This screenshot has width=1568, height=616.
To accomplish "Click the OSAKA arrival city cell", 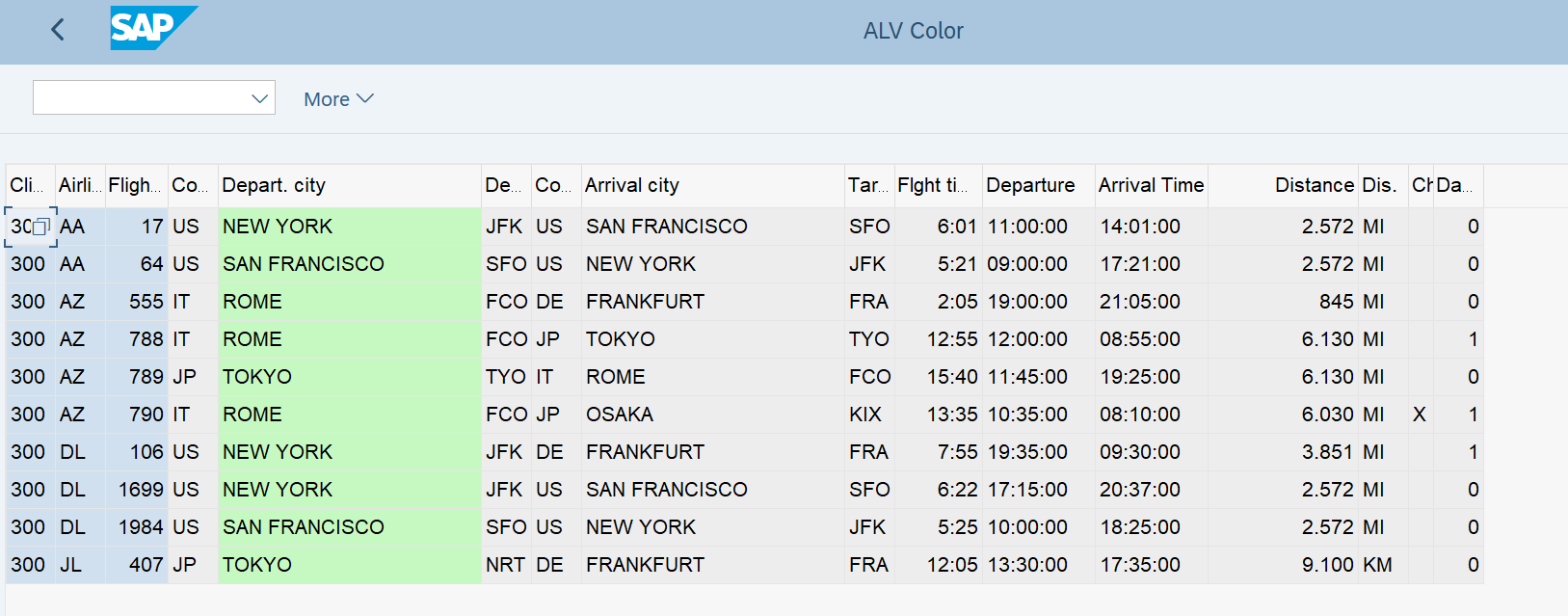I will pos(620,415).
